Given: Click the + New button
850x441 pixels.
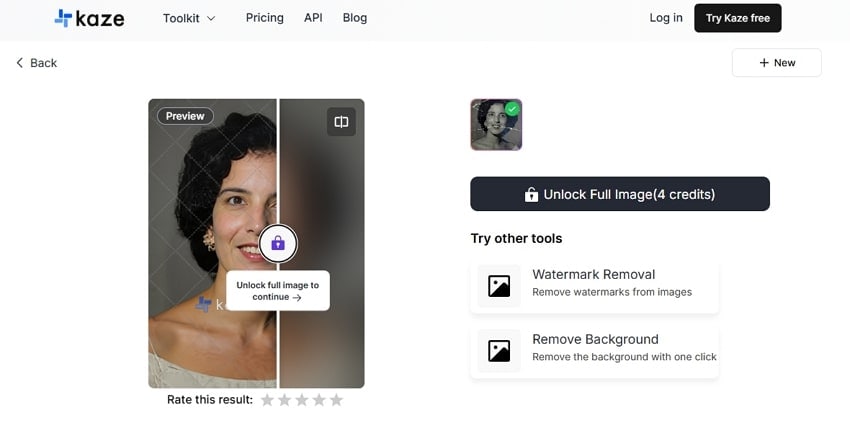Looking at the screenshot, I should tap(777, 63).
